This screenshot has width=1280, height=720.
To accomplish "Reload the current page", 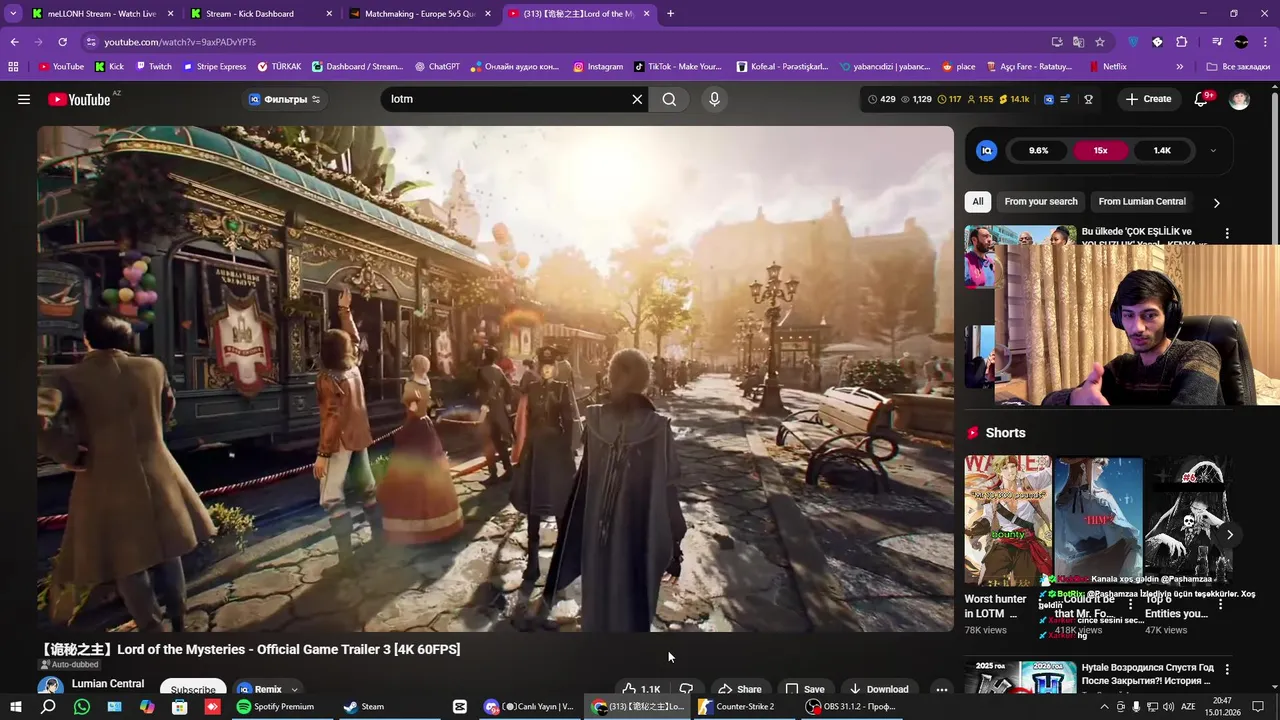I will pyautogui.click(x=62, y=42).
